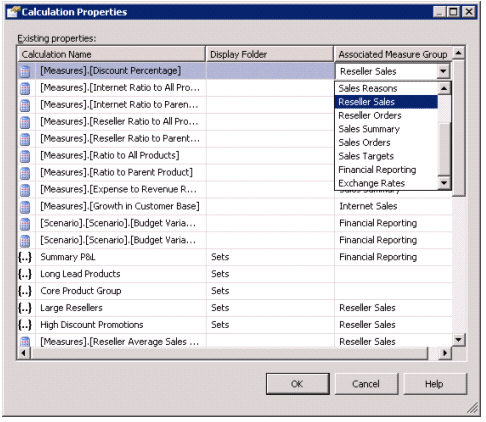
Task: Select [Measures].[Ratio to All Products] row
Action: tap(110, 155)
